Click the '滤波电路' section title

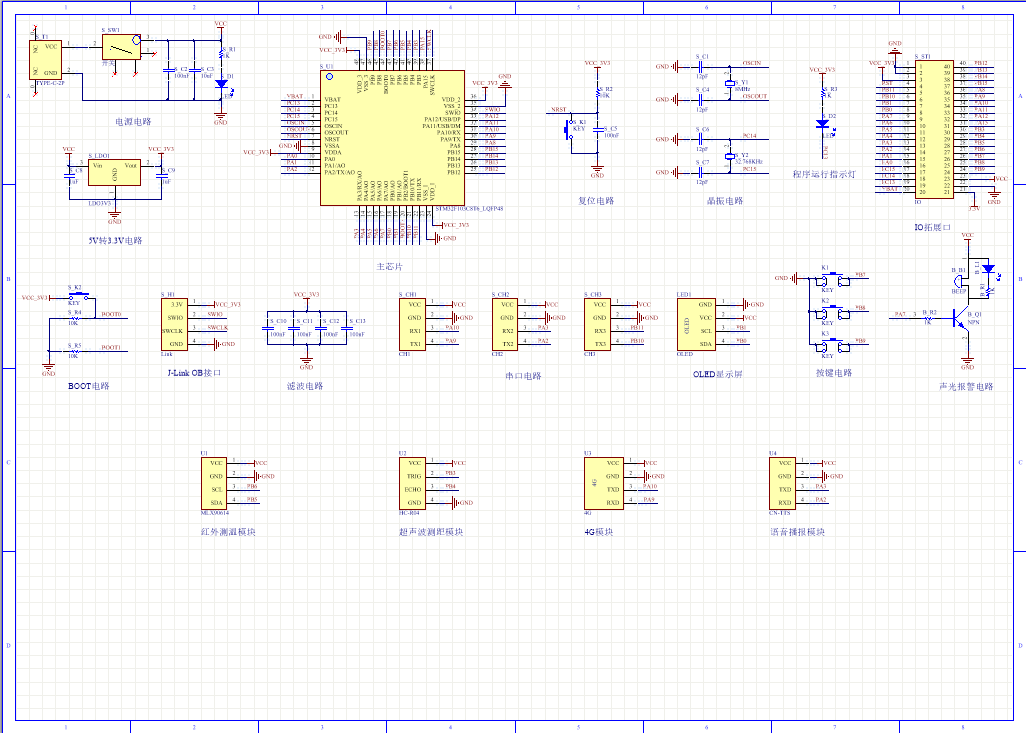305,386
